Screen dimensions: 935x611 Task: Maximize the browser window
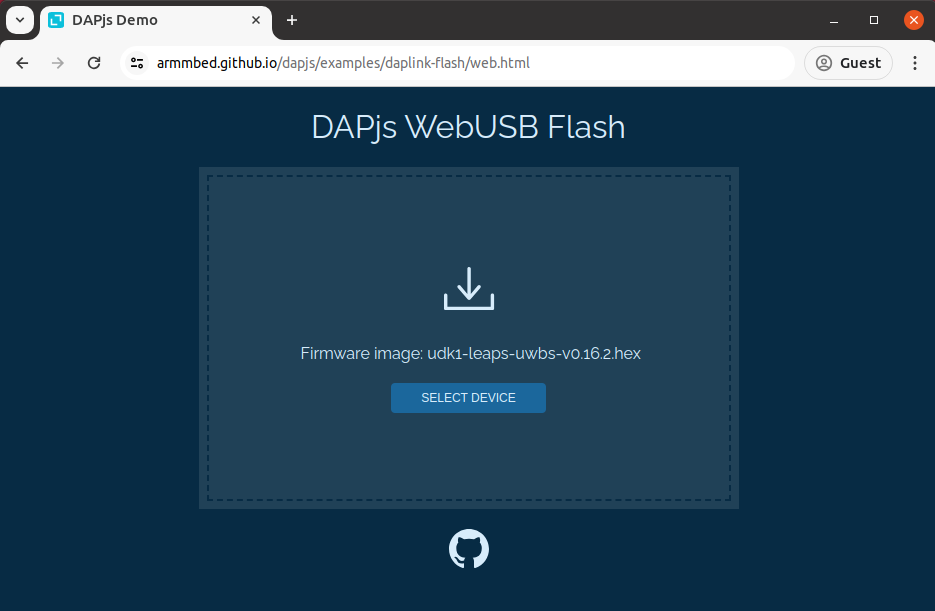pos(874,20)
